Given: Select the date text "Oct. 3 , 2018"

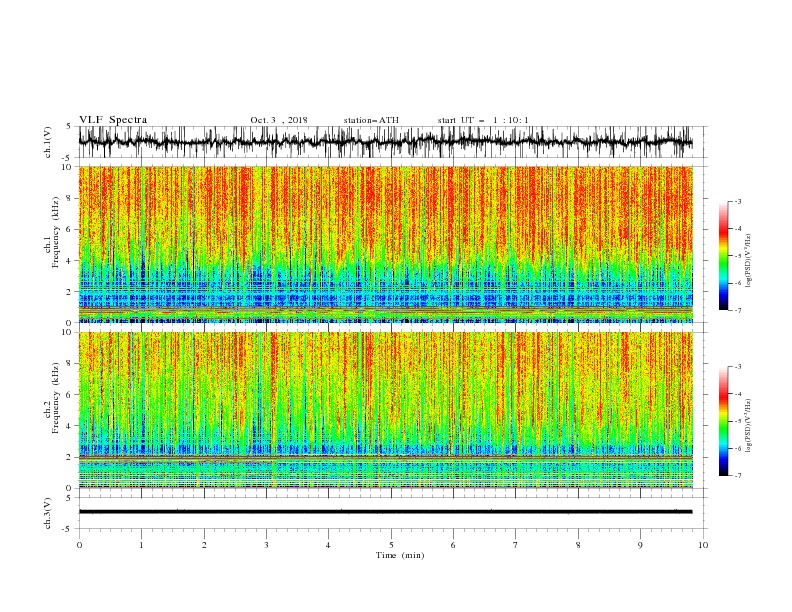Looking at the screenshot, I should click(x=279, y=120).
